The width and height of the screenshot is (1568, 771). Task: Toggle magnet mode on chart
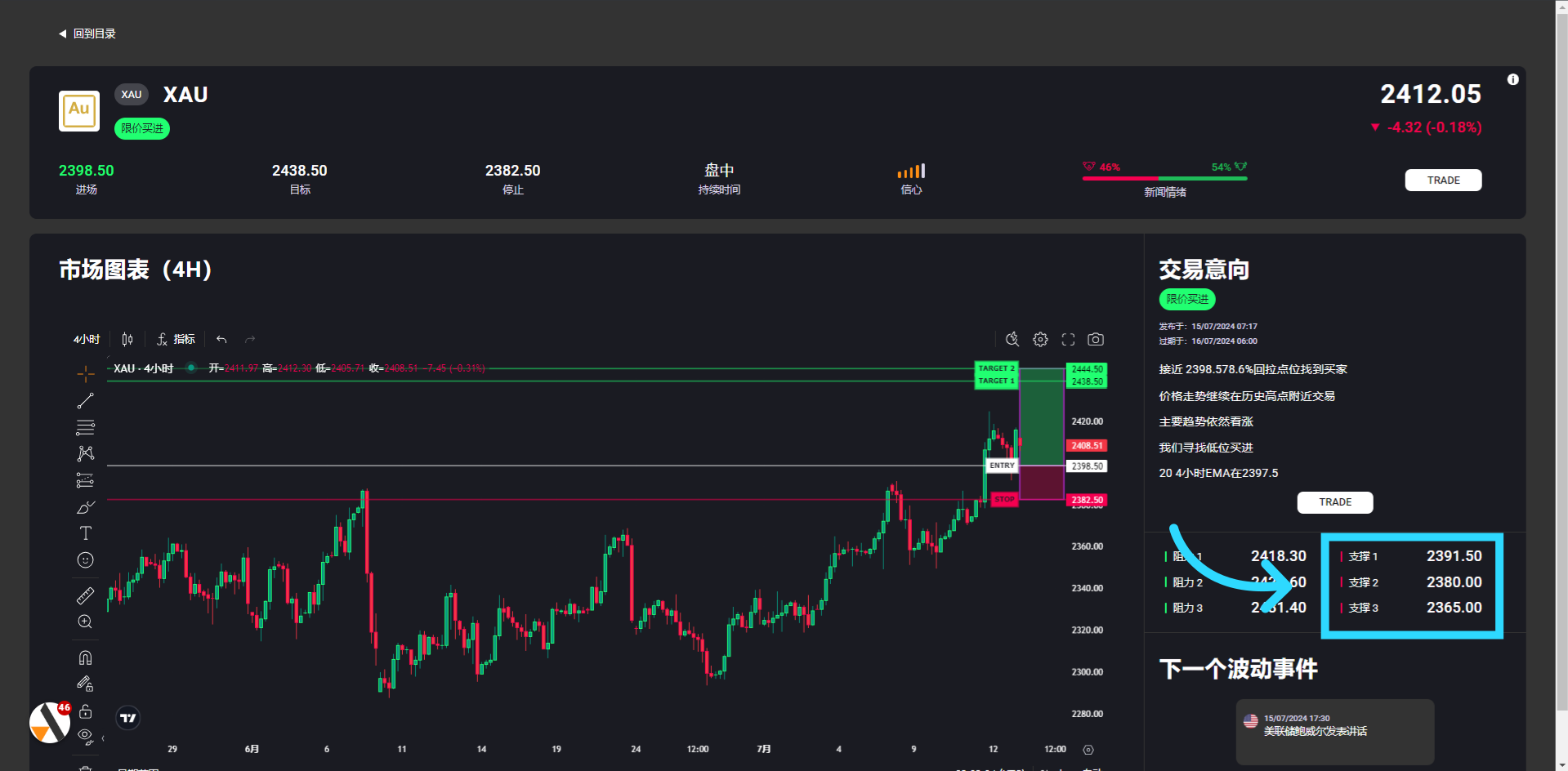coord(85,657)
